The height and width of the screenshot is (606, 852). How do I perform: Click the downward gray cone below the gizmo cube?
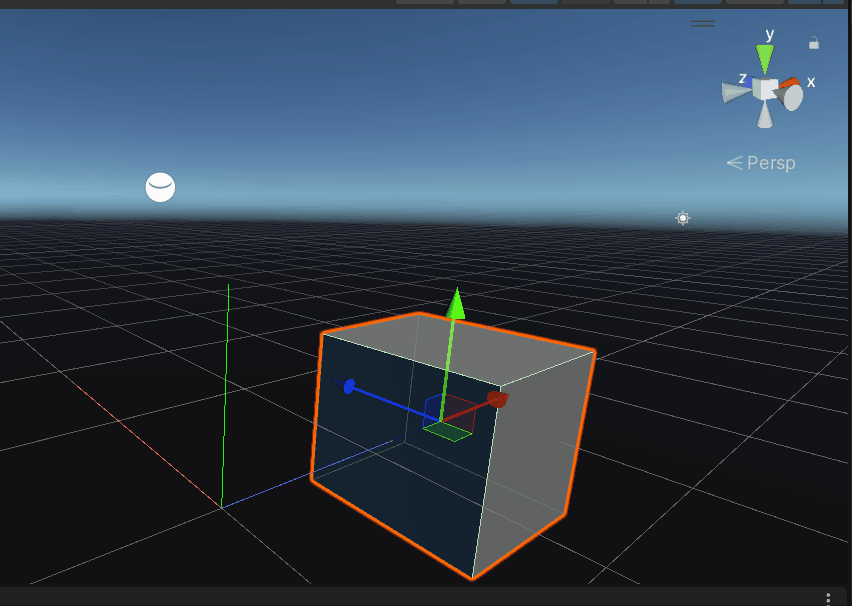pos(765,117)
